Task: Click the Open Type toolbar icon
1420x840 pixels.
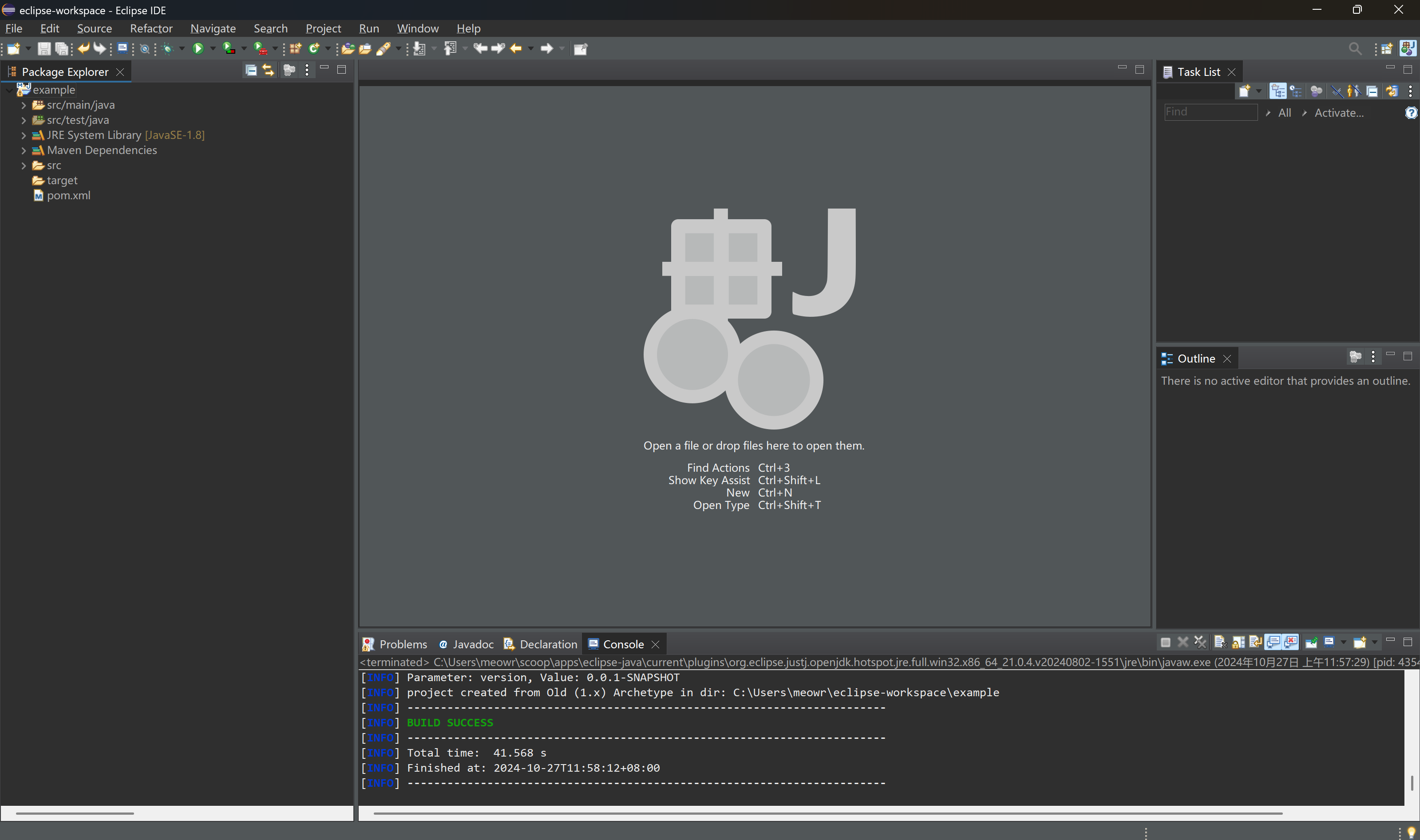Action: pos(348,49)
